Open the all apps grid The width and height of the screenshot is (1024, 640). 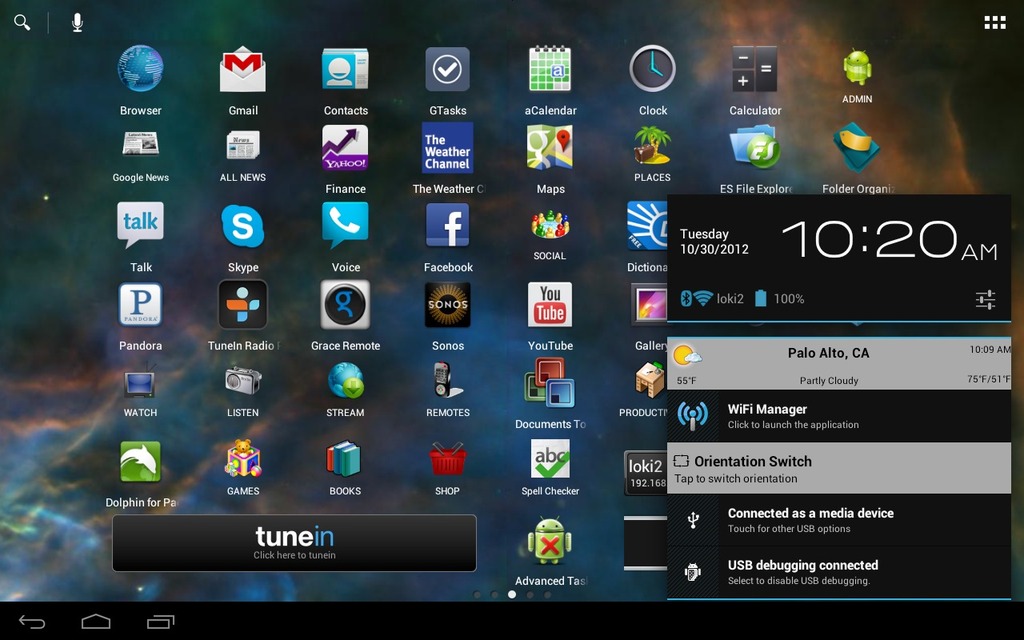[x=995, y=23]
